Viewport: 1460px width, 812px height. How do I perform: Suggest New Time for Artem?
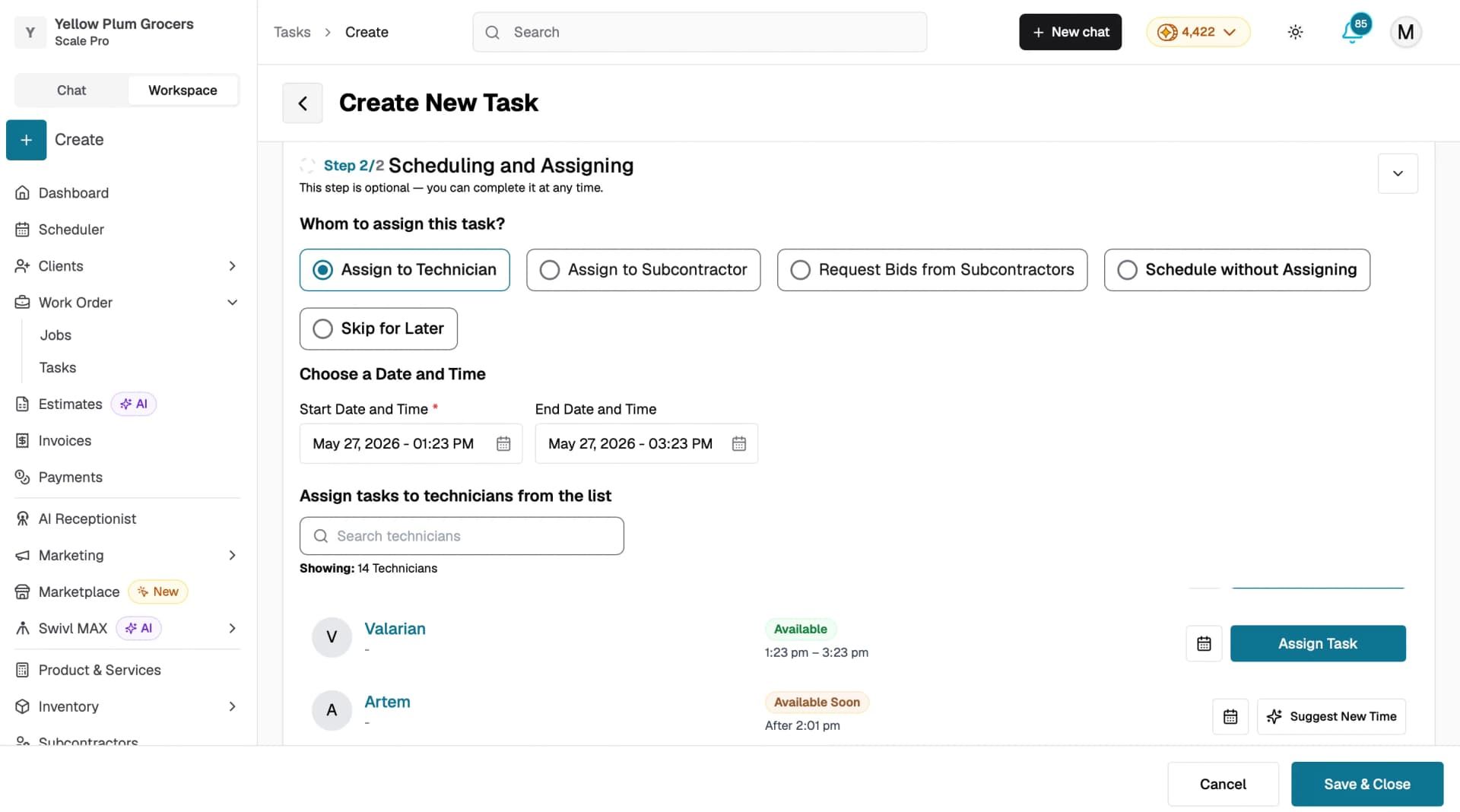click(x=1331, y=717)
